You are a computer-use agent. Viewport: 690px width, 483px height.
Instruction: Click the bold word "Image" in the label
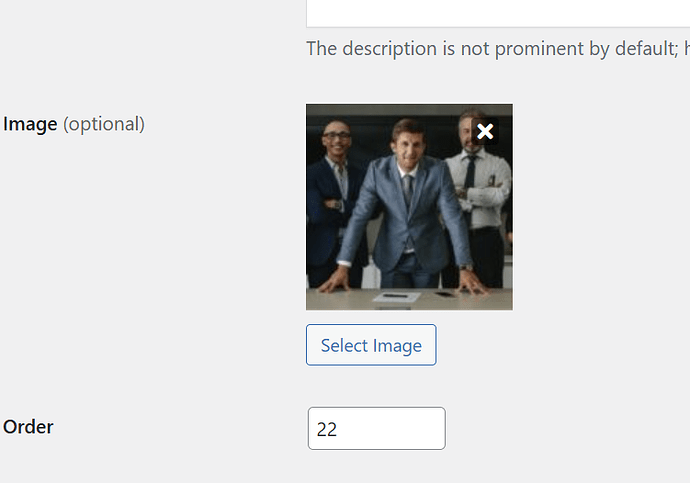point(30,124)
